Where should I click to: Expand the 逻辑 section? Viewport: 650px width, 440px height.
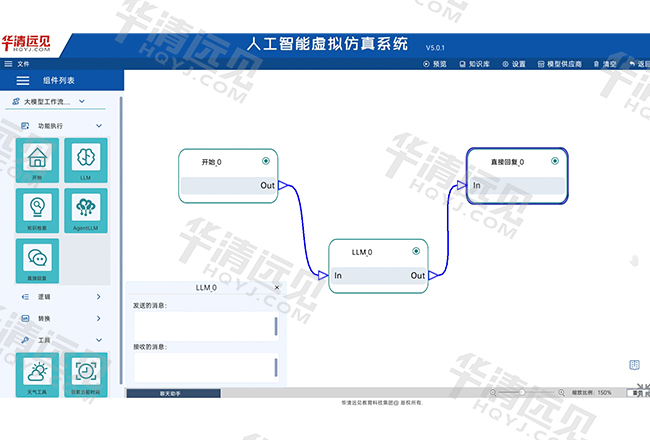point(97,297)
